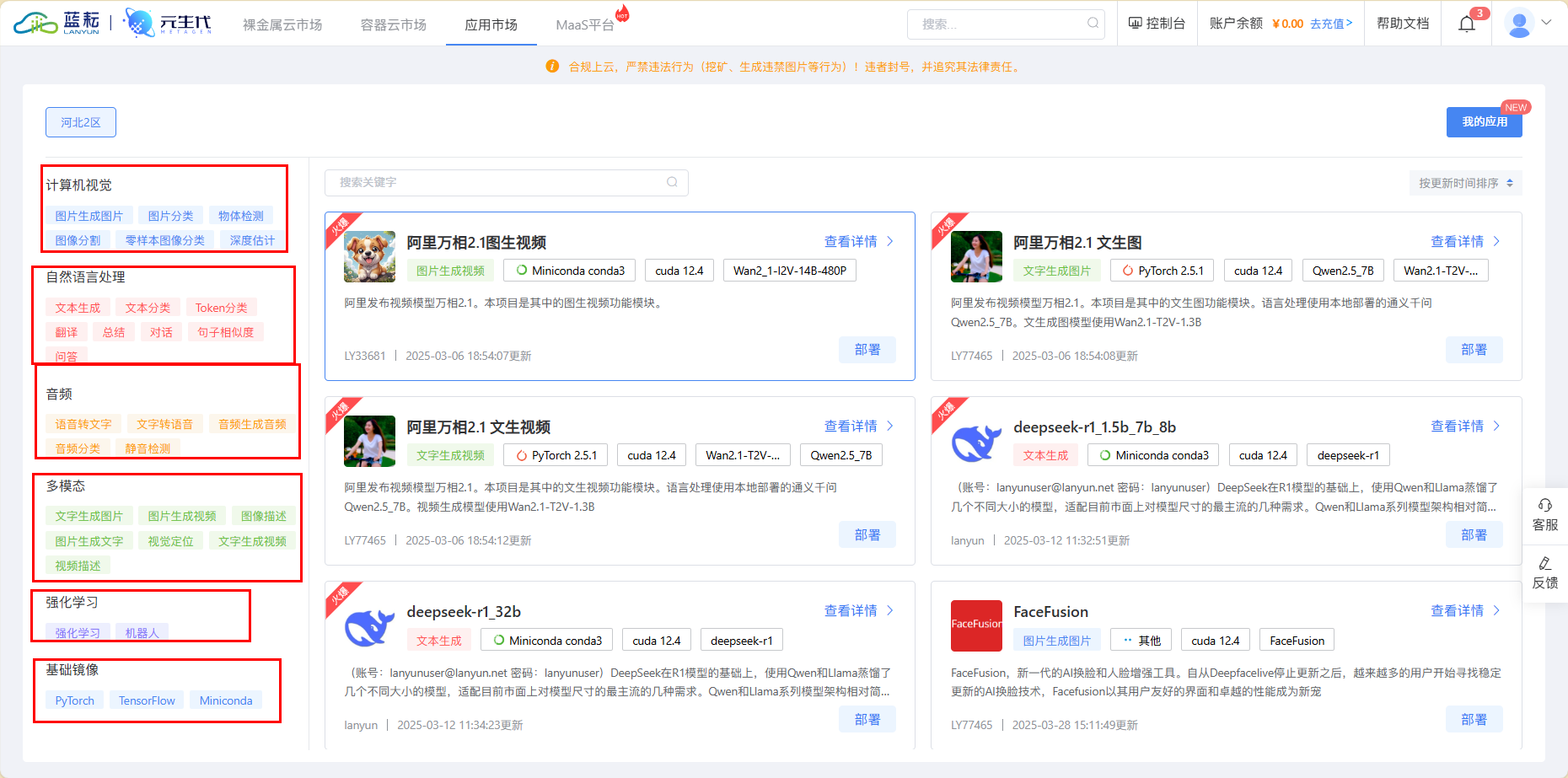Viewport: 1568px width, 778px height.
Task: Click the 去充值 recharge link
Action: coord(1330,24)
